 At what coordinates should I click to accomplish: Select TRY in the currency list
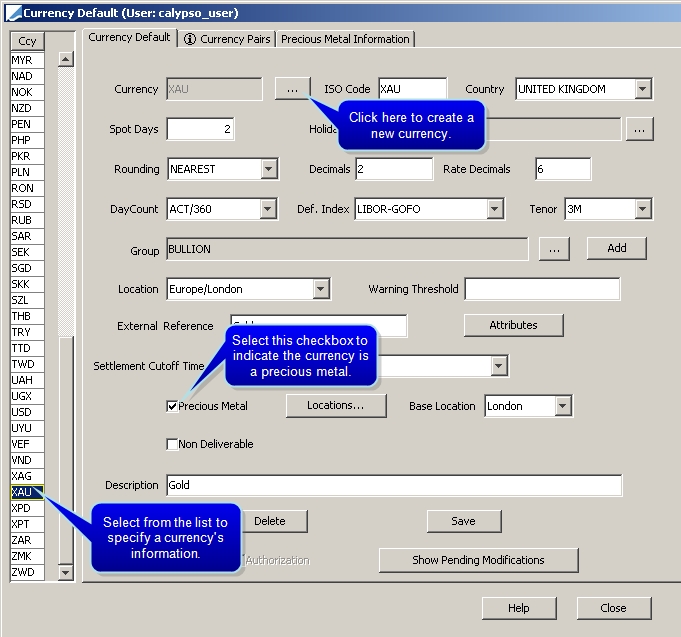[27, 332]
